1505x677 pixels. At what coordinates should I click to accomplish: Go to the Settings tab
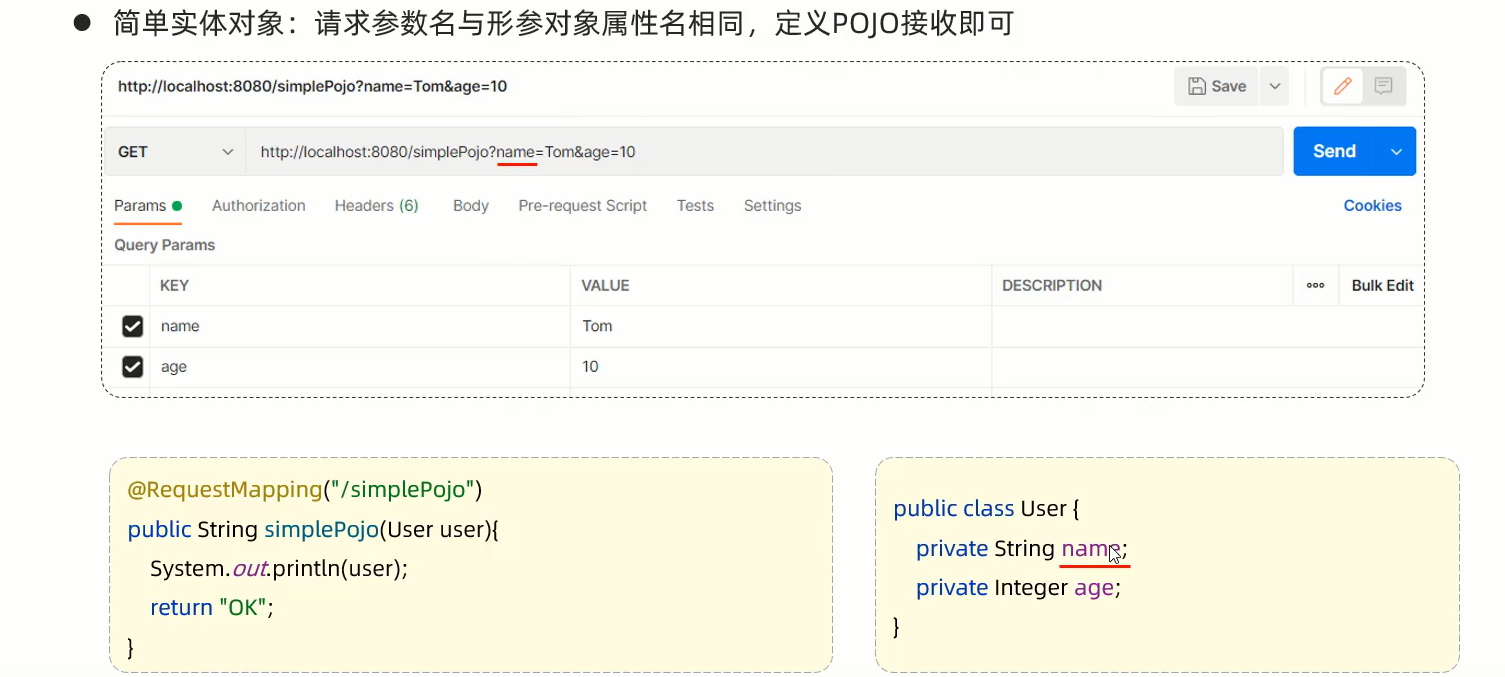coord(771,206)
